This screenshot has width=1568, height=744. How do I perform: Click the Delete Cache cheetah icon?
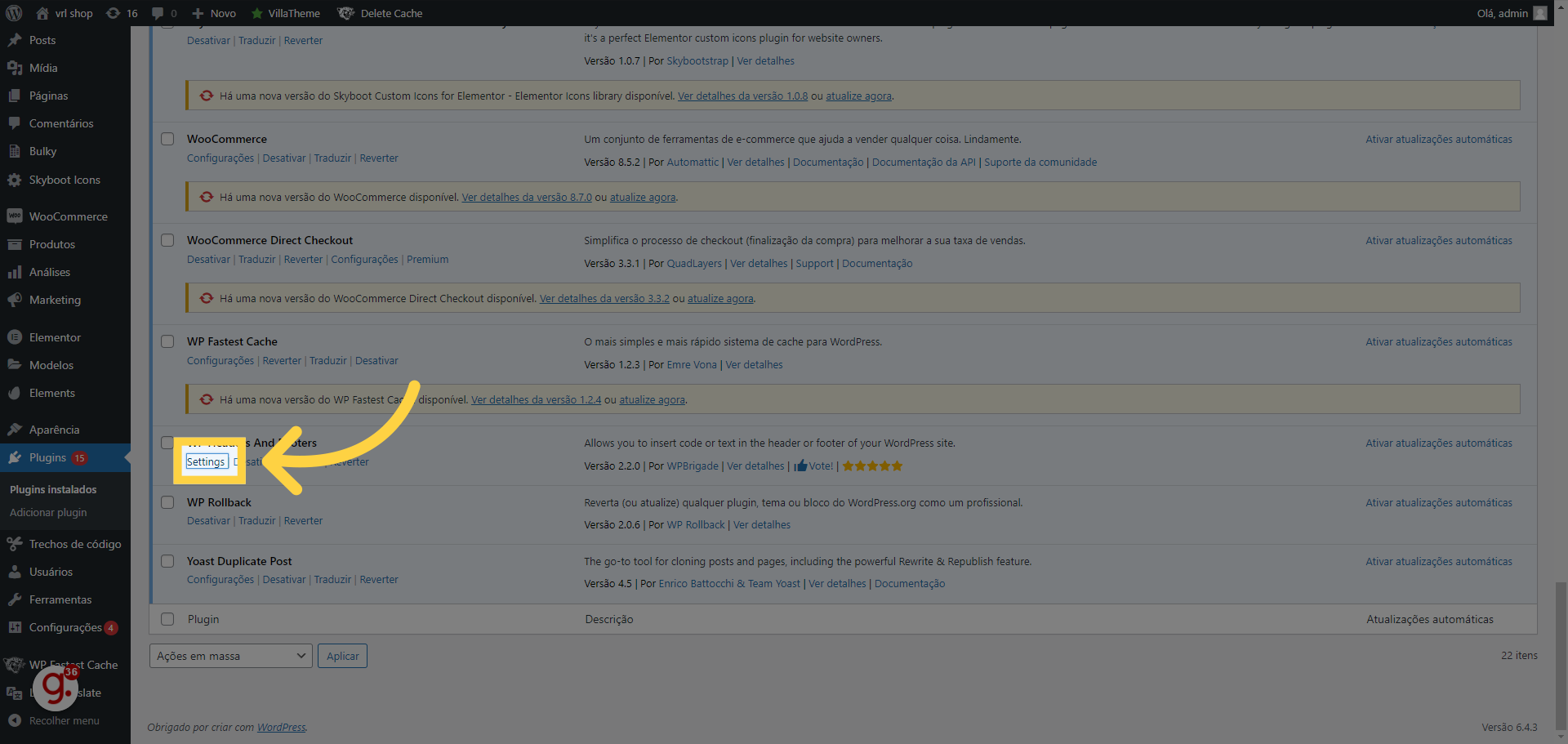pyautogui.click(x=346, y=13)
